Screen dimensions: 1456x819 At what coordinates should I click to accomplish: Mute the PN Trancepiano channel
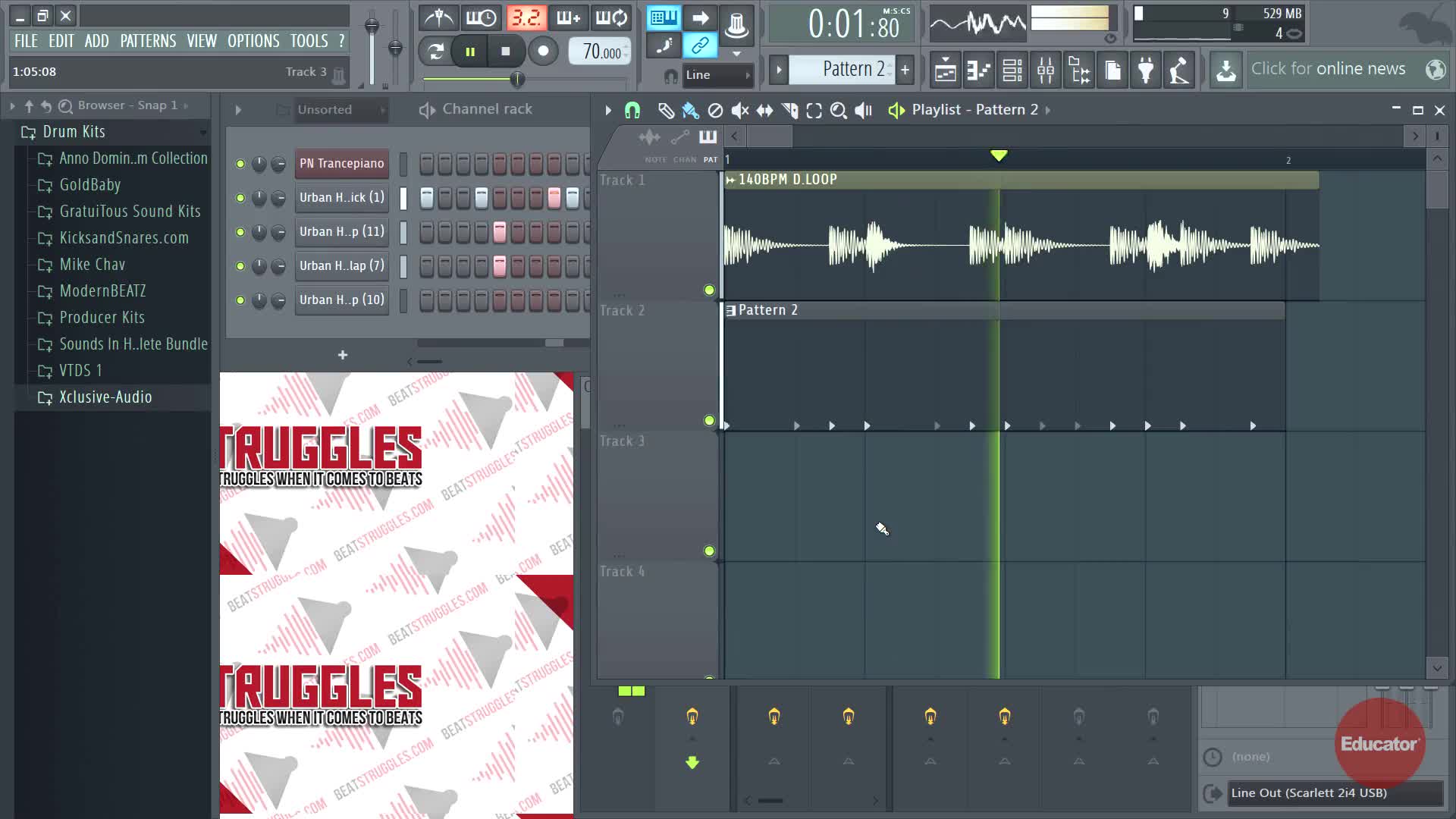(240, 164)
